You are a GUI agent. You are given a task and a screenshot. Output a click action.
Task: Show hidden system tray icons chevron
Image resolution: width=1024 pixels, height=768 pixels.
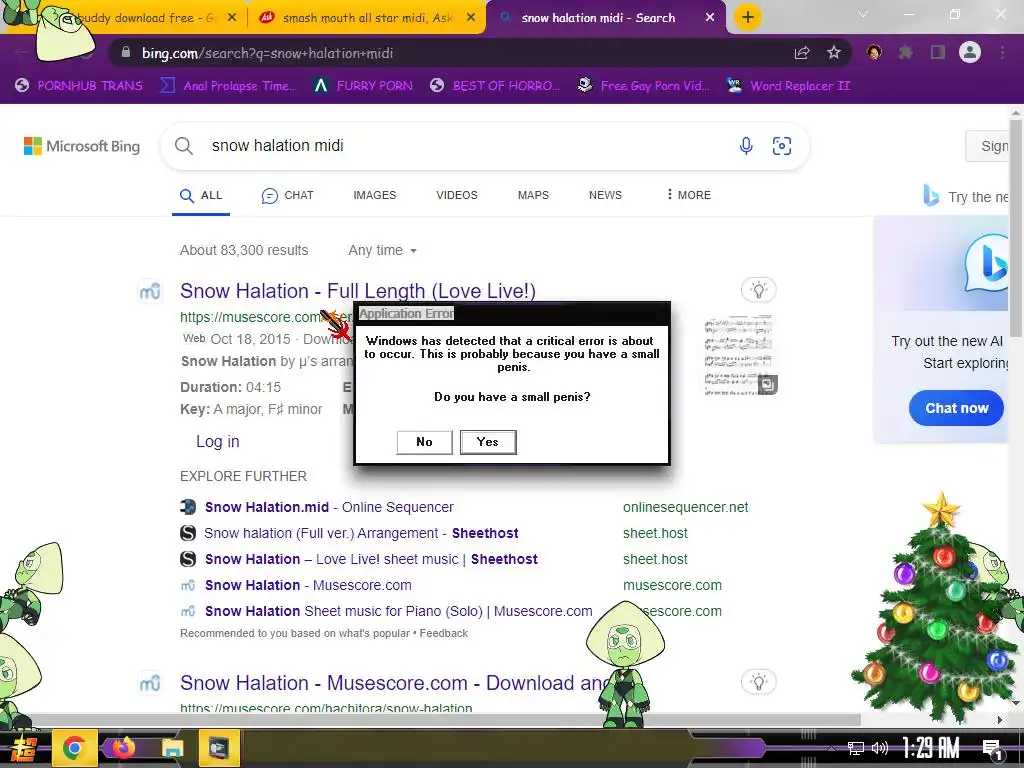click(831, 748)
